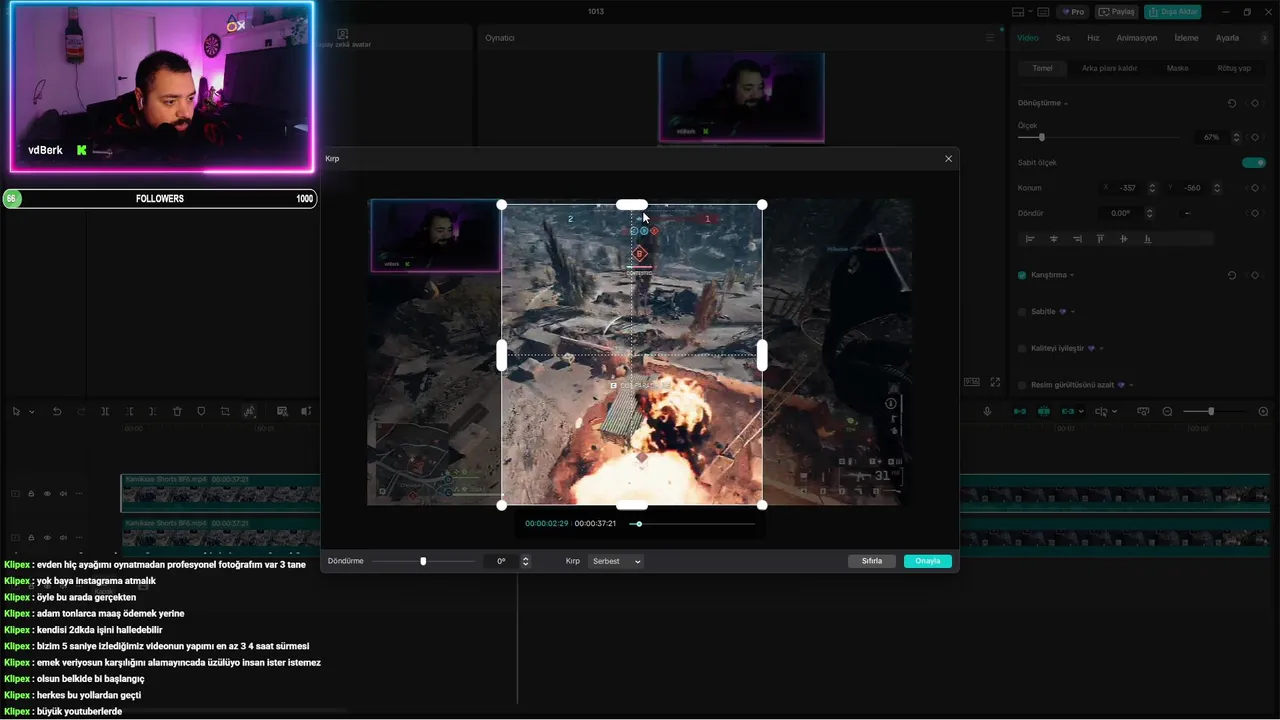
Task: Toggle main track magnet icon
Action: click(1020, 412)
